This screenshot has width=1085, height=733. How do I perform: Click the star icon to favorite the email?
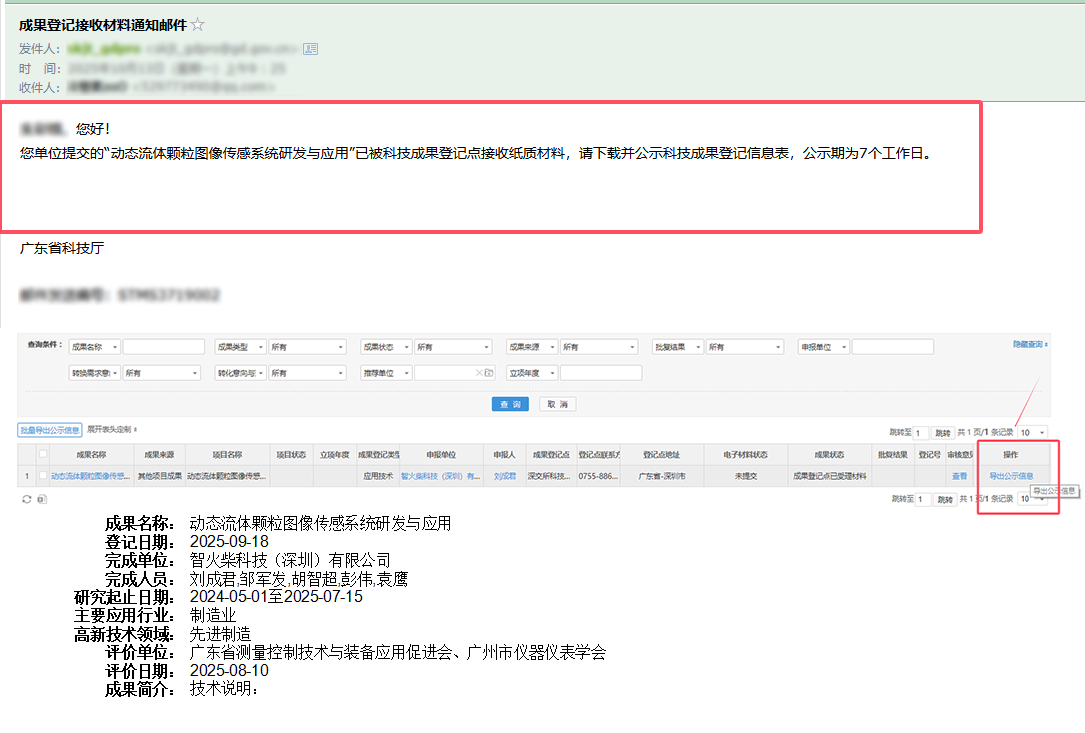pyautogui.click(x=196, y=25)
